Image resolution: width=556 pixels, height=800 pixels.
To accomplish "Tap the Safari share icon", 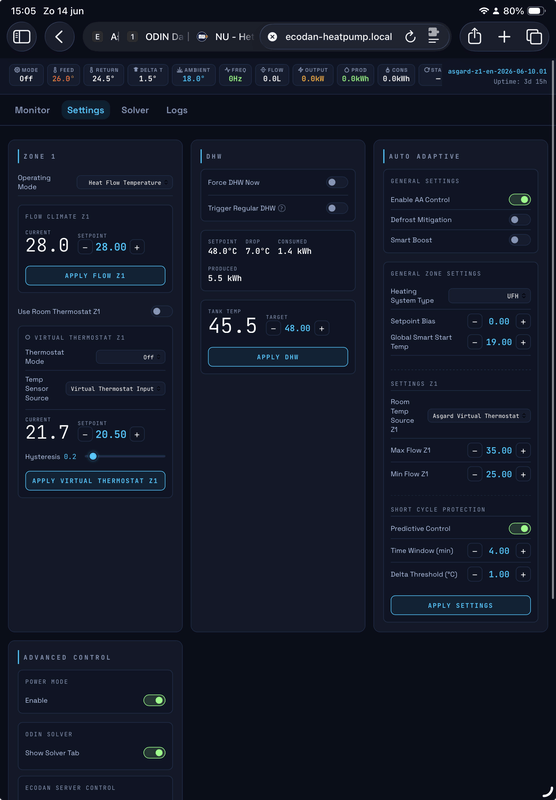I will 474,37.
